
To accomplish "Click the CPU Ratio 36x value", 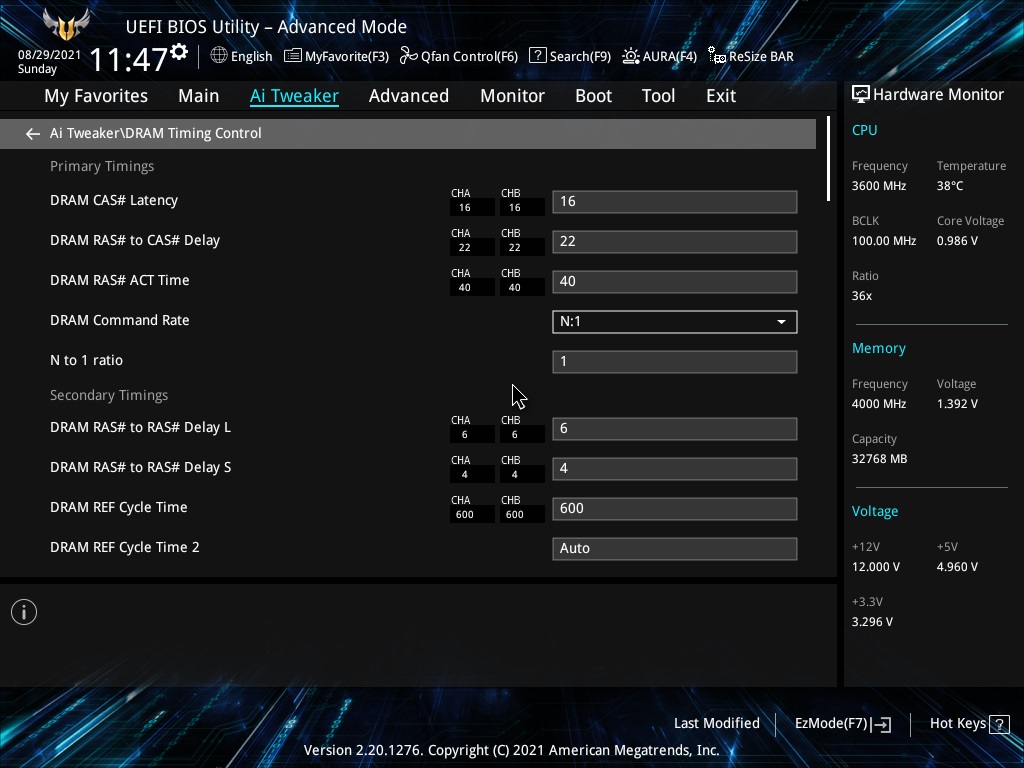I will (x=861, y=296).
